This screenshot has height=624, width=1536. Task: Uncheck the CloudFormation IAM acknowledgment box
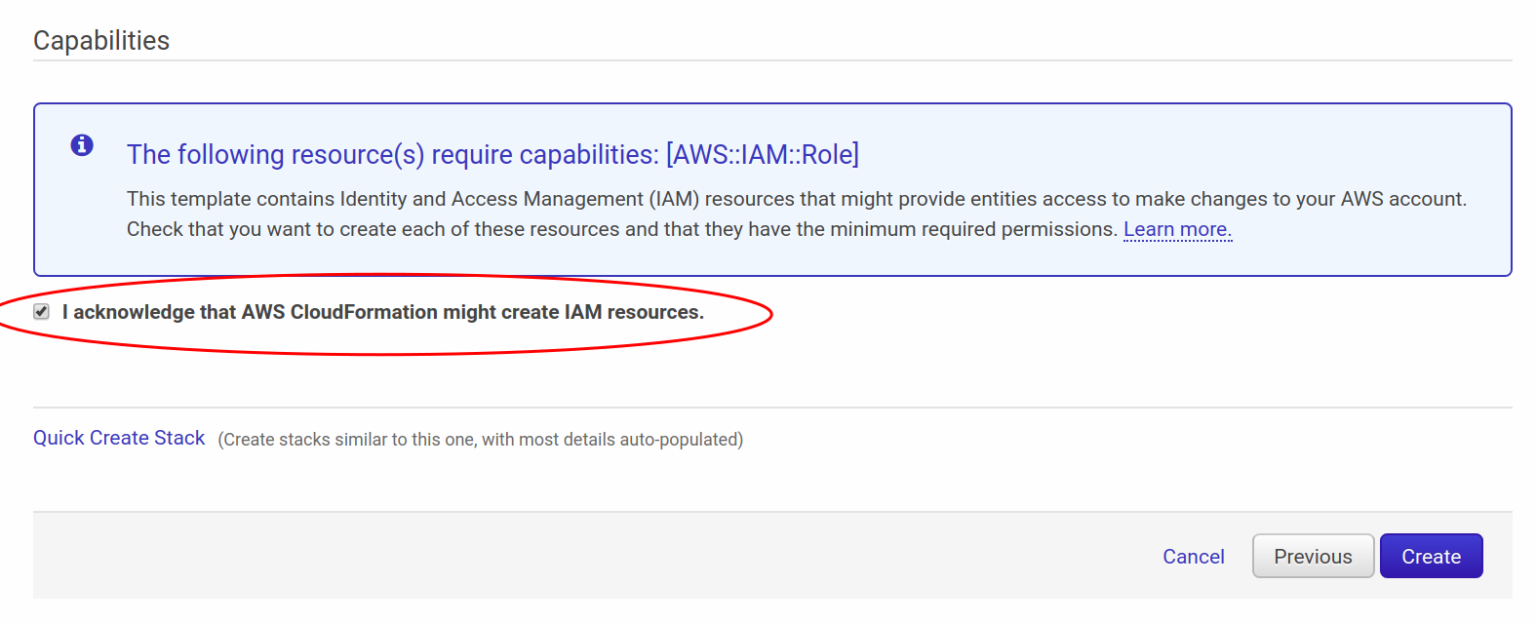40,311
